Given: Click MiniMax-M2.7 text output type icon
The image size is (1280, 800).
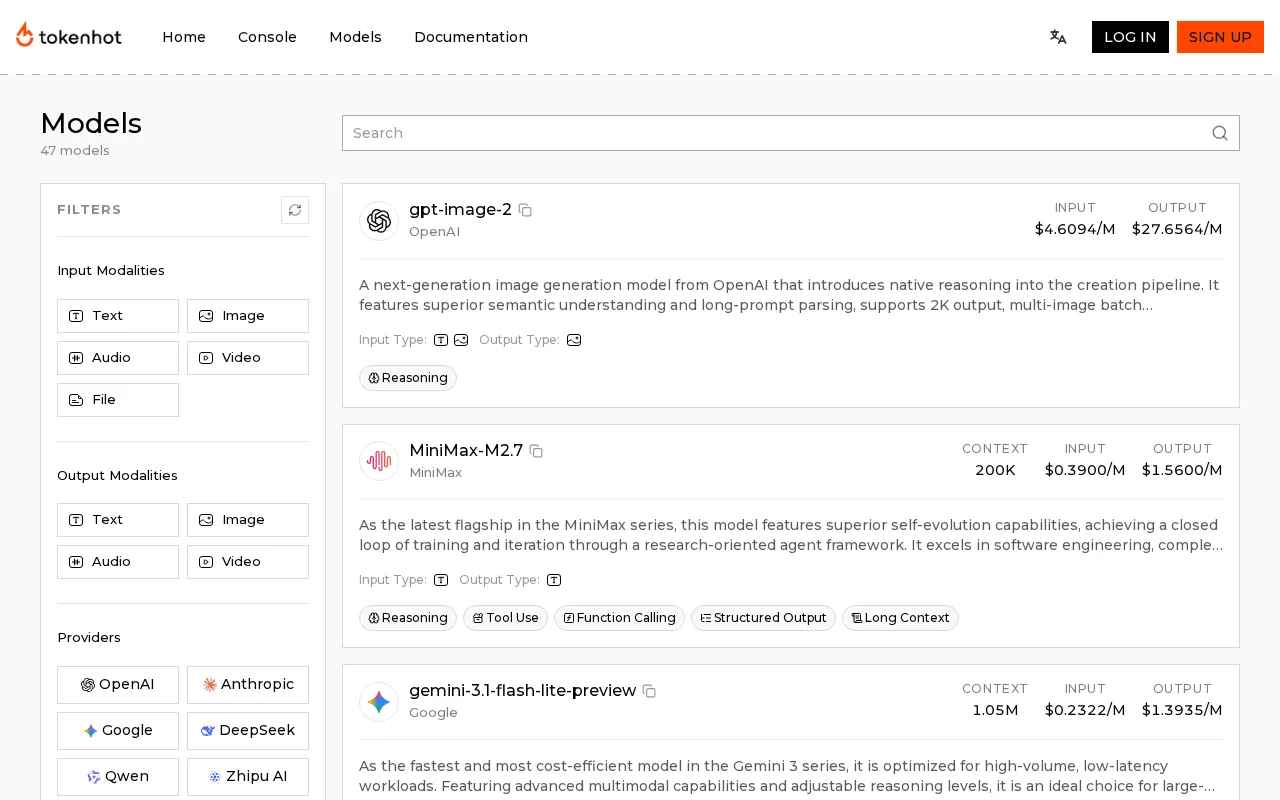Looking at the screenshot, I should click(554, 580).
